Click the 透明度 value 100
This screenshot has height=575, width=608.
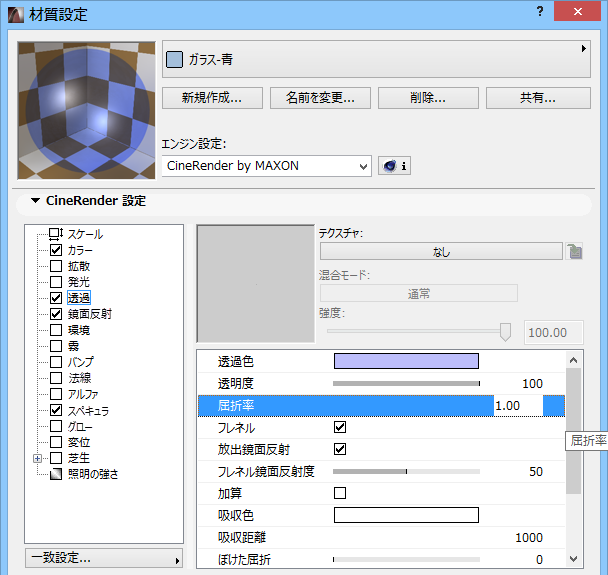coord(532,383)
